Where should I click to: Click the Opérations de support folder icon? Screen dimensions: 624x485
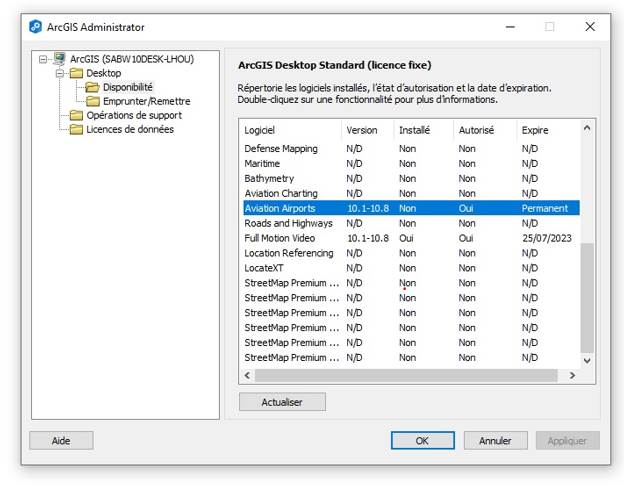(x=76, y=115)
